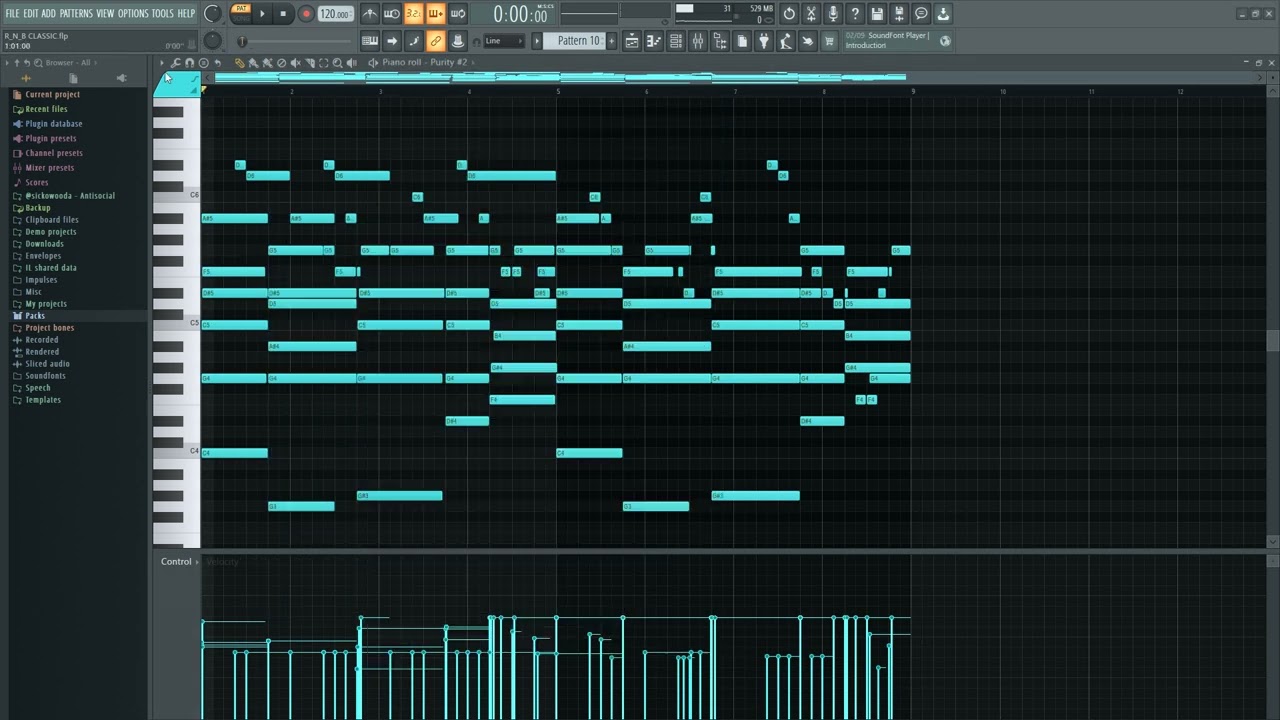Open the shopping cart content library icon
The image size is (1280, 720).
[829, 41]
